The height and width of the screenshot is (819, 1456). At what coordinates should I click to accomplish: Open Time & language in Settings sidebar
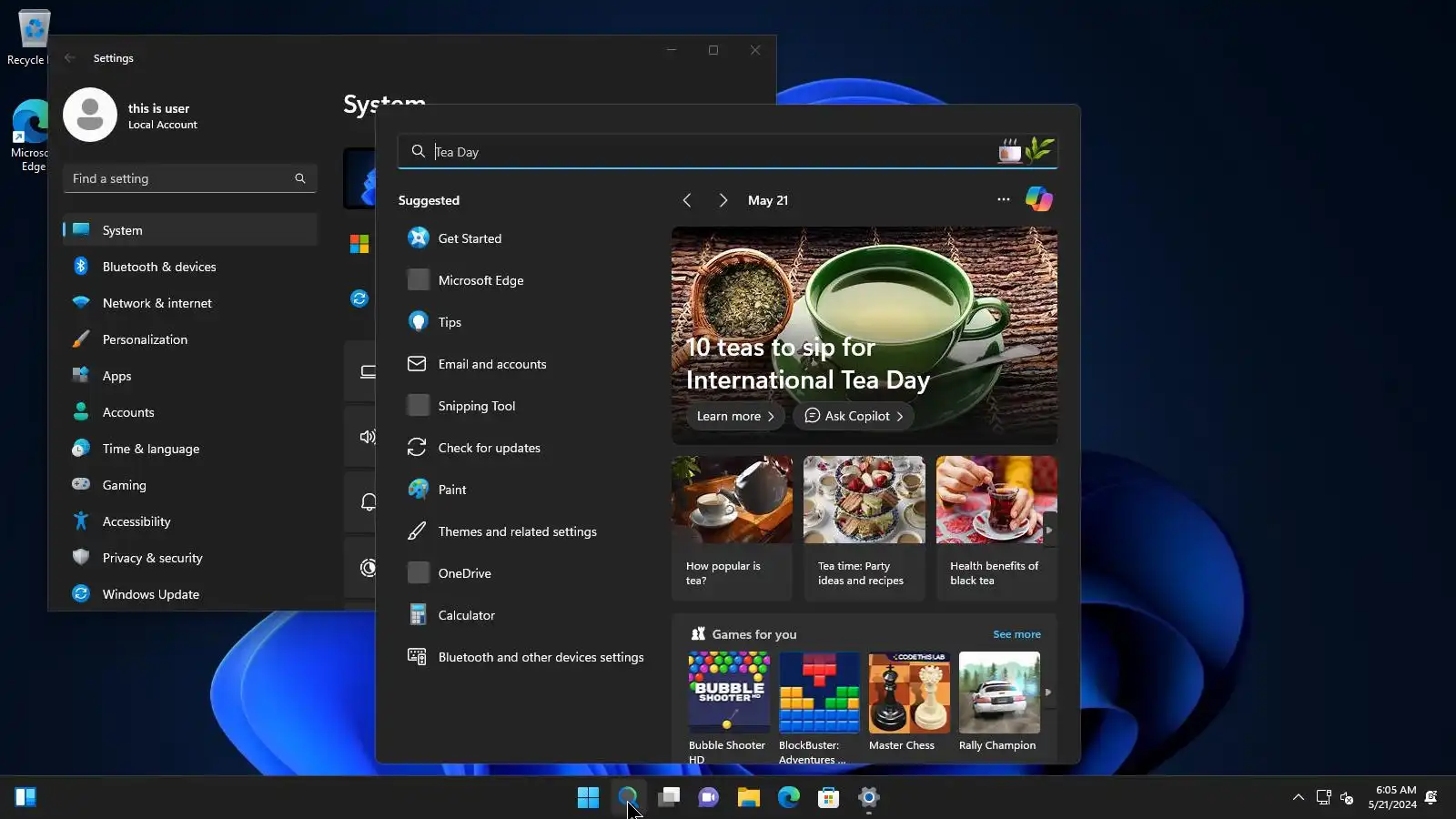pyautogui.click(x=190, y=449)
